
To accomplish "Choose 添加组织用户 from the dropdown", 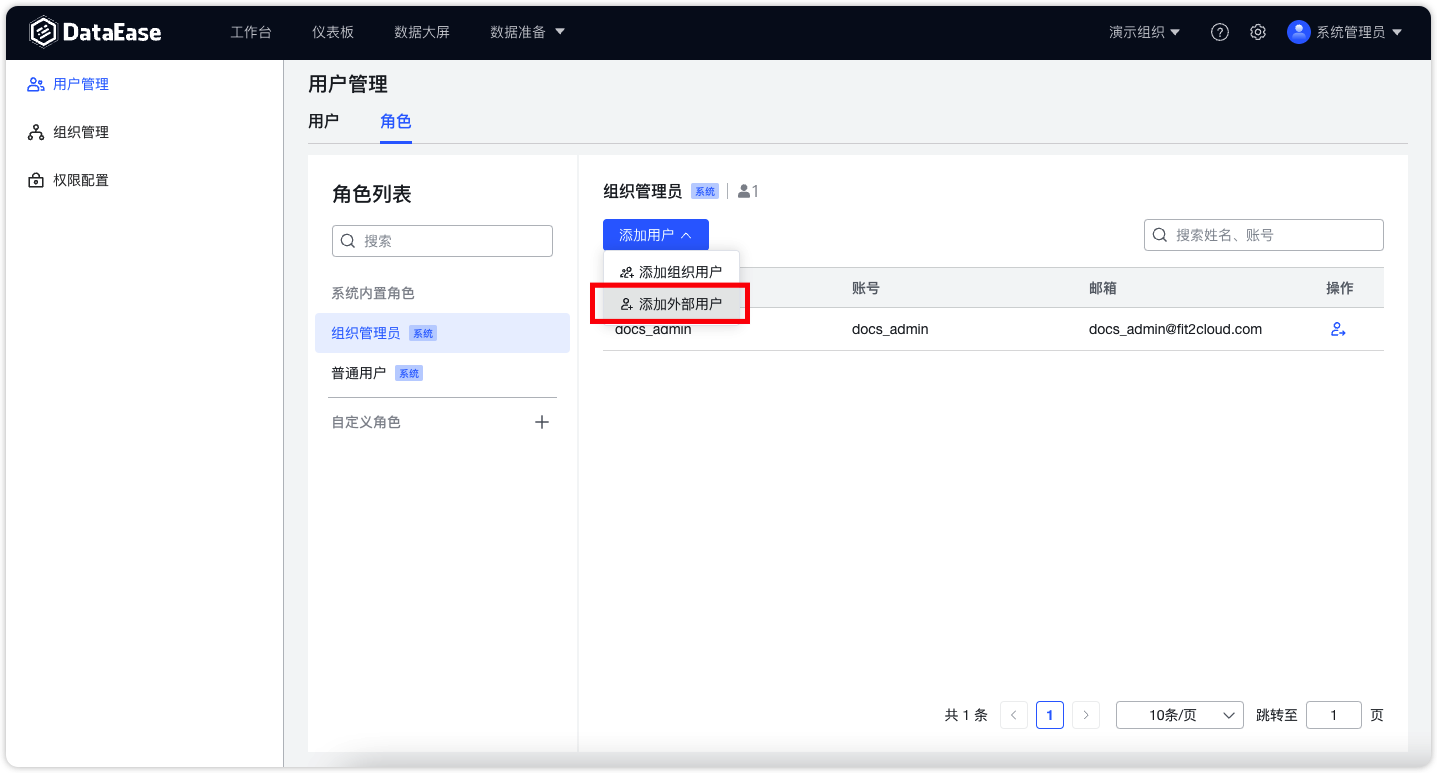I will tap(671, 272).
